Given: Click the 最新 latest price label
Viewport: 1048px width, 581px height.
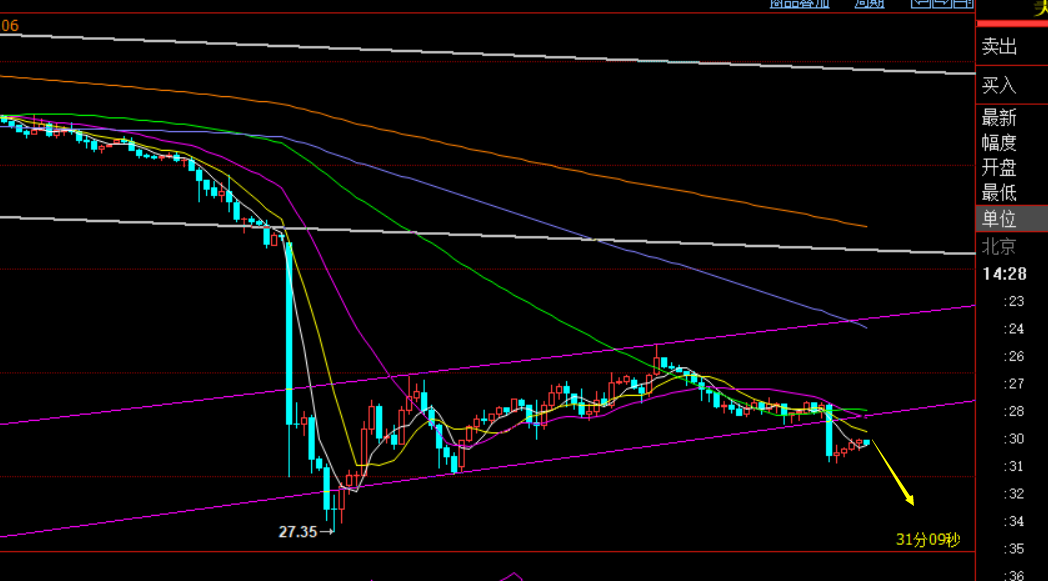Looking at the screenshot, I should (999, 118).
